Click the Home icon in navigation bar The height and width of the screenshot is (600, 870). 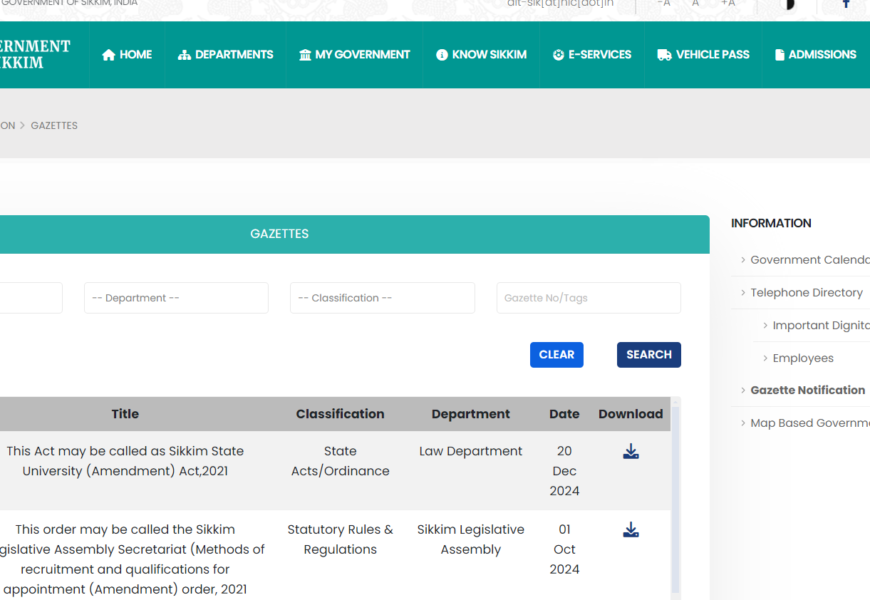[109, 55]
